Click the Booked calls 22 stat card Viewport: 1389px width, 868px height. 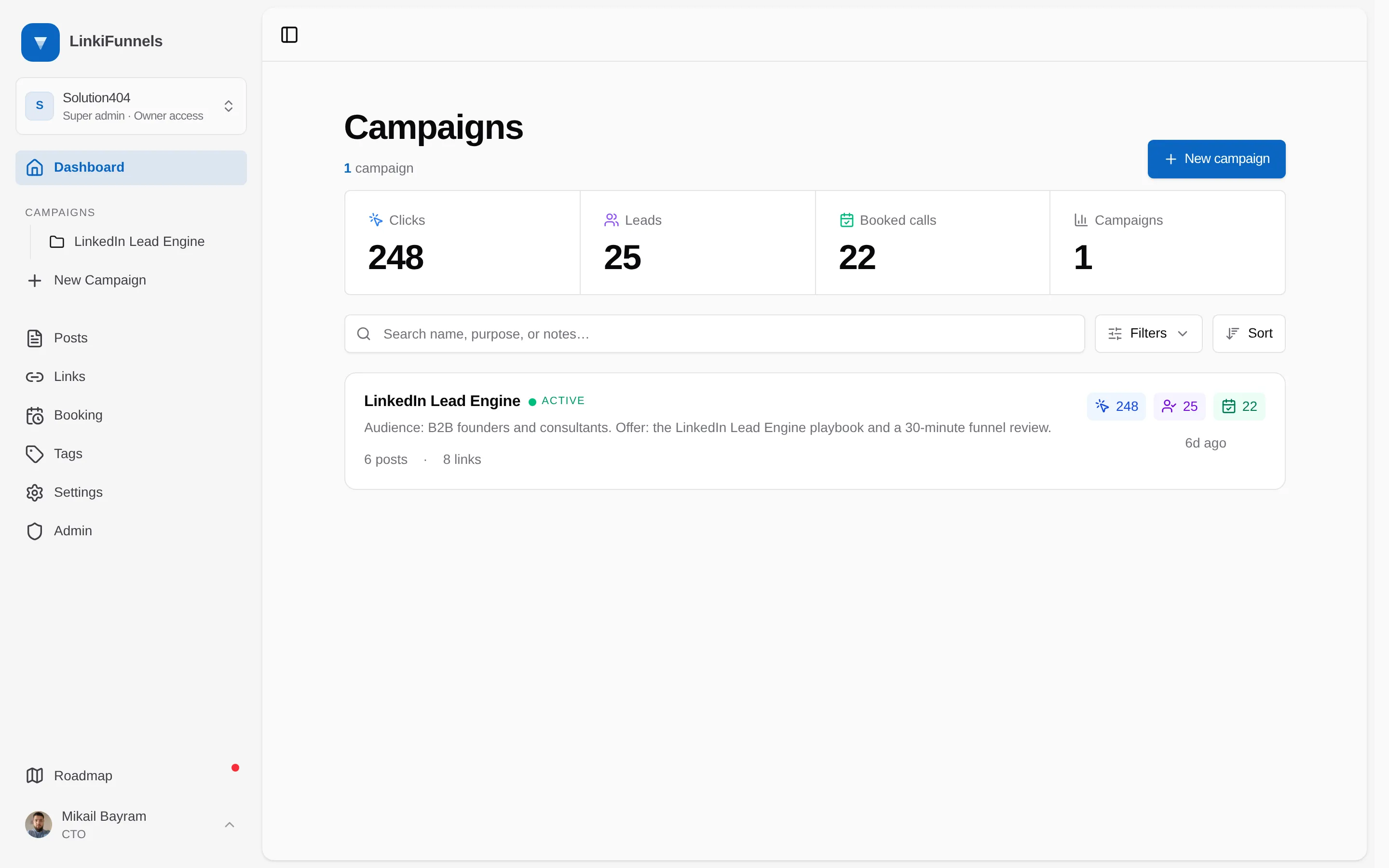click(933, 243)
